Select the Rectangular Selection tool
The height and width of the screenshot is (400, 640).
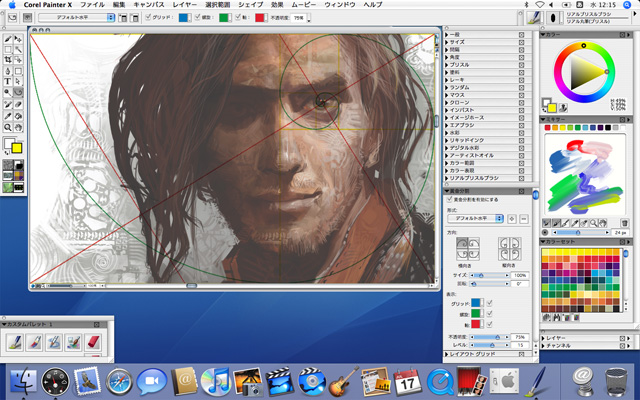click(8, 50)
